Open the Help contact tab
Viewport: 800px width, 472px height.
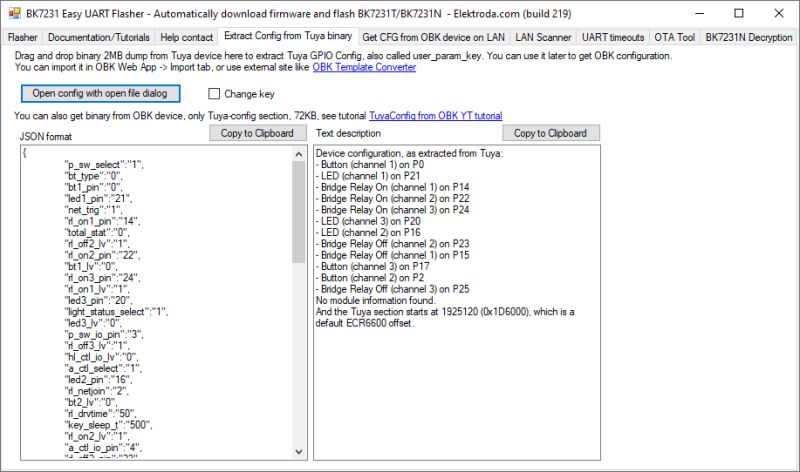pyautogui.click(x=186, y=37)
